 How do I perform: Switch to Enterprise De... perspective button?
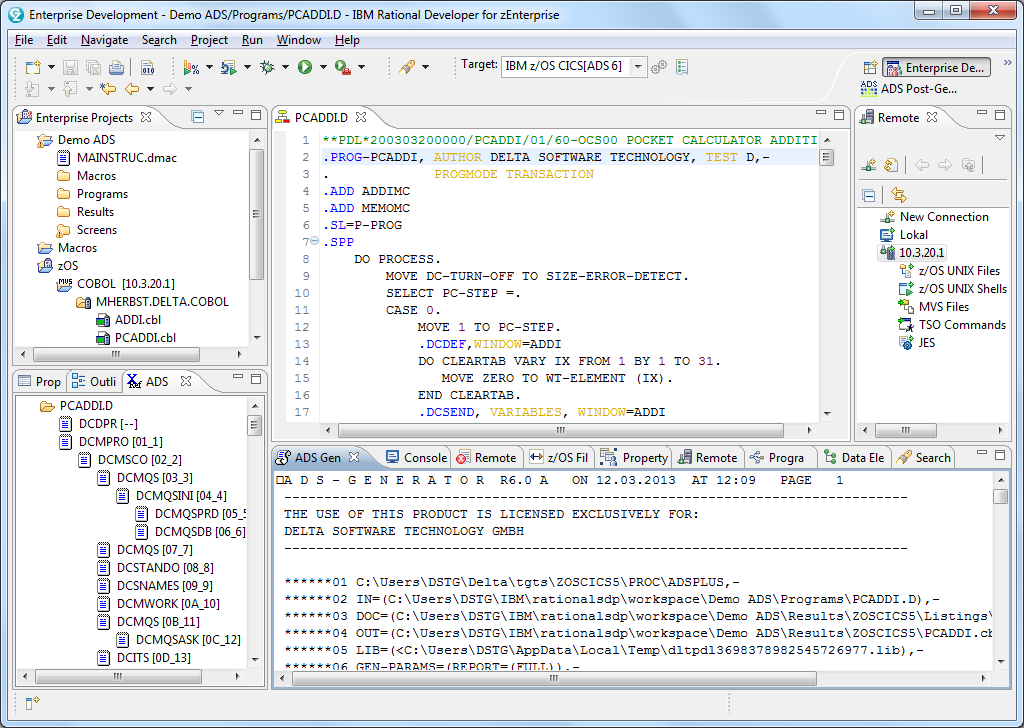936,67
